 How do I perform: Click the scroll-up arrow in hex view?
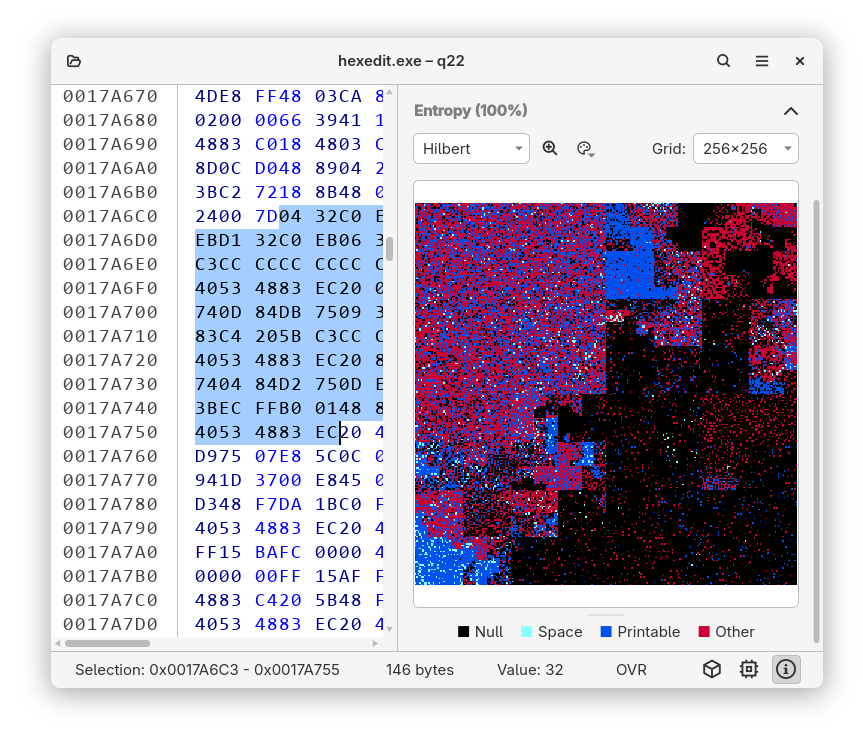pos(390,91)
